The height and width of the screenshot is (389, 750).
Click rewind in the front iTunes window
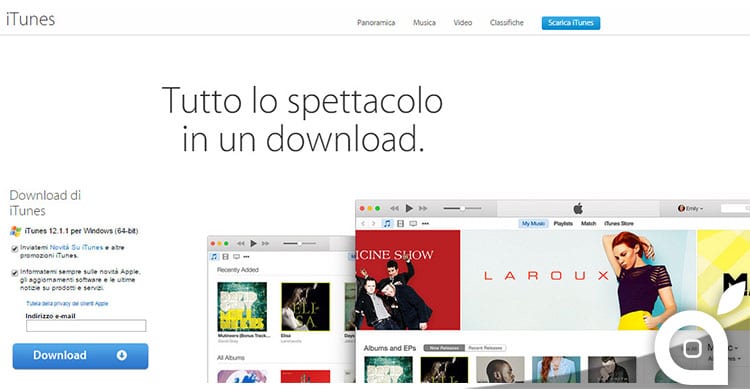click(394, 208)
